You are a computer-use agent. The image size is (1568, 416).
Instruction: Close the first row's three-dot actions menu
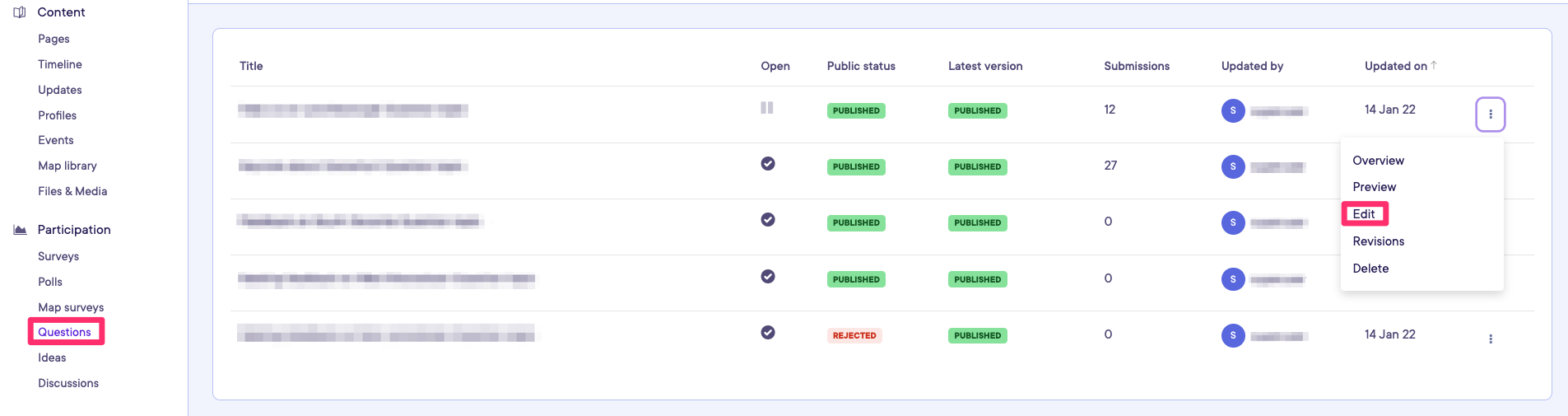[1490, 115]
